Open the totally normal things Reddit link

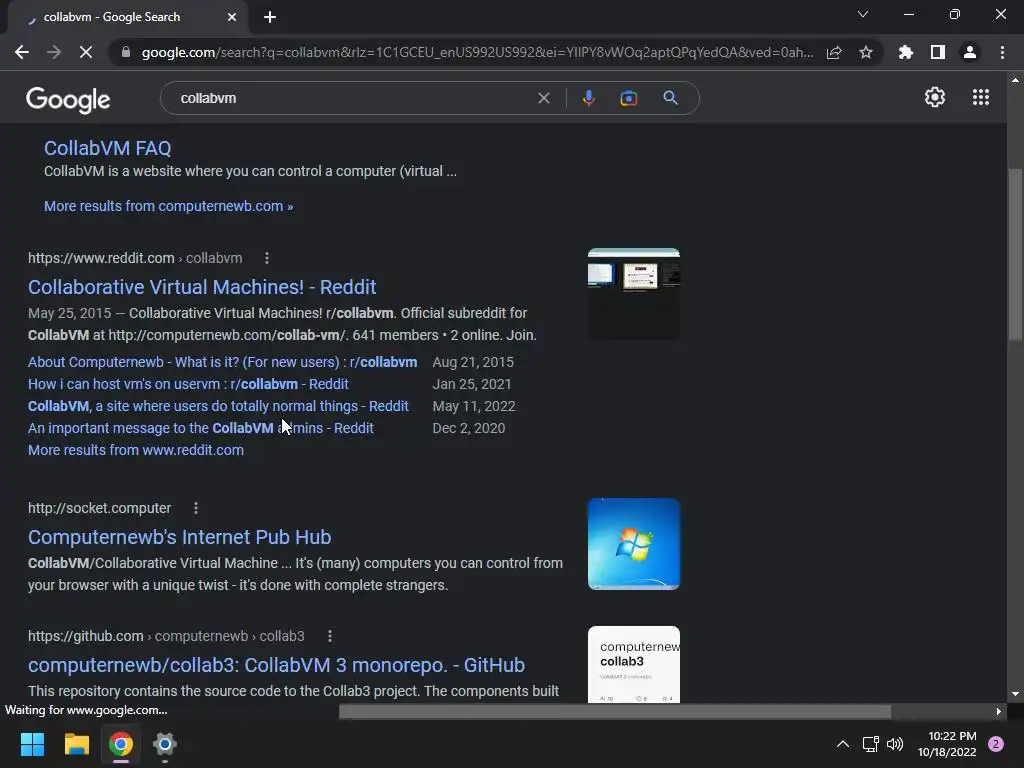(x=218, y=406)
